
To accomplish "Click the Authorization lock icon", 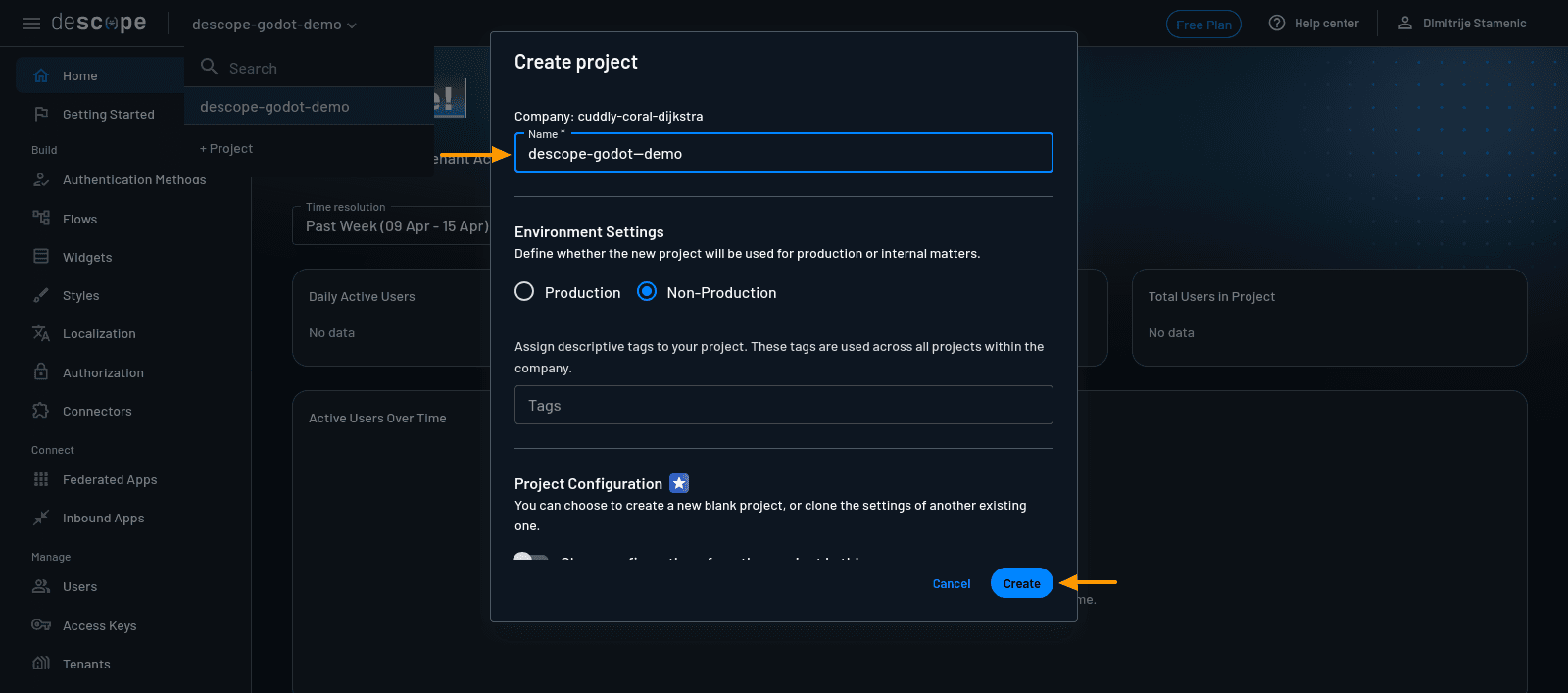I will coord(41,372).
